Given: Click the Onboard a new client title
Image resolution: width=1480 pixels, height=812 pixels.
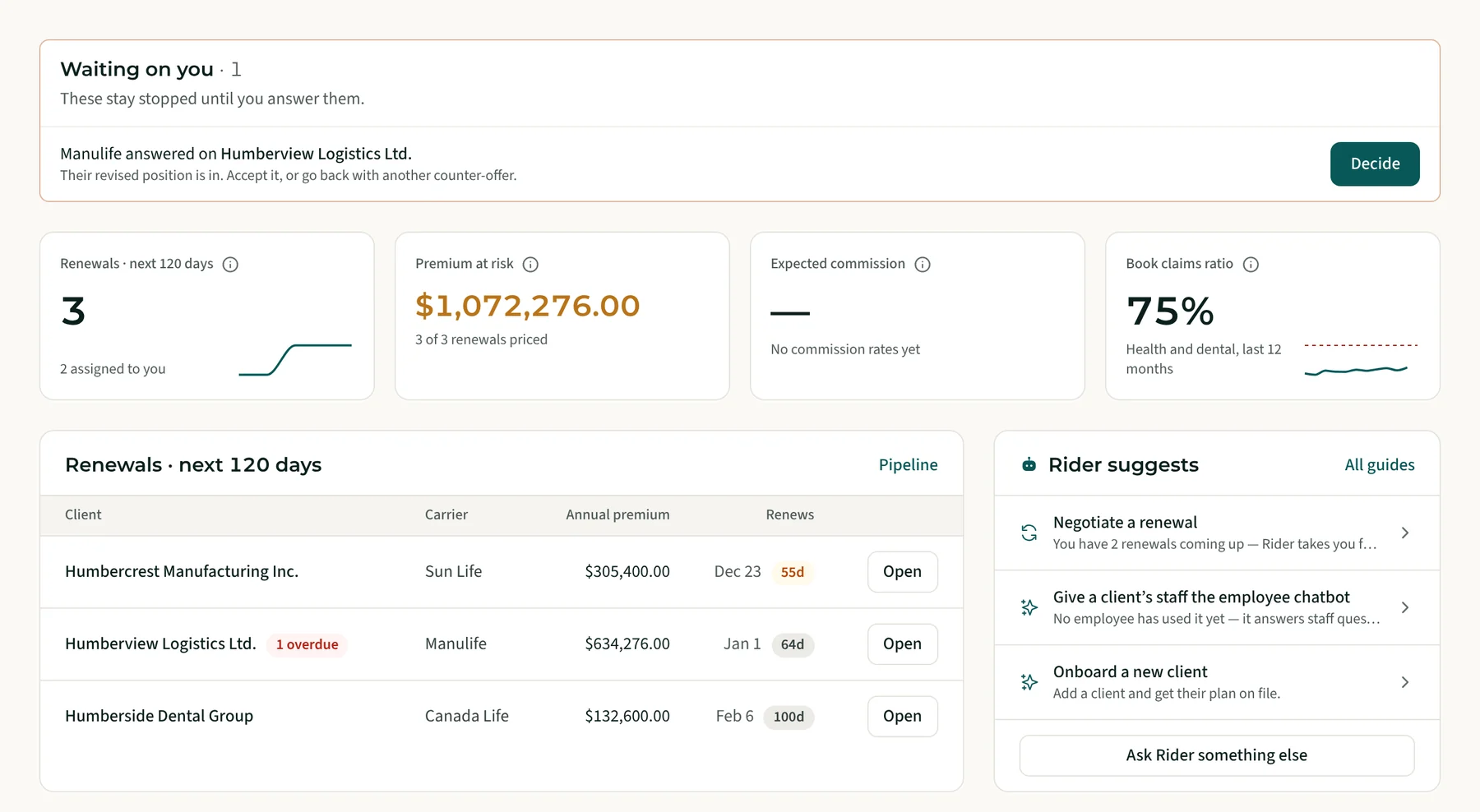Looking at the screenshot, I should (x=1130, y=672).
